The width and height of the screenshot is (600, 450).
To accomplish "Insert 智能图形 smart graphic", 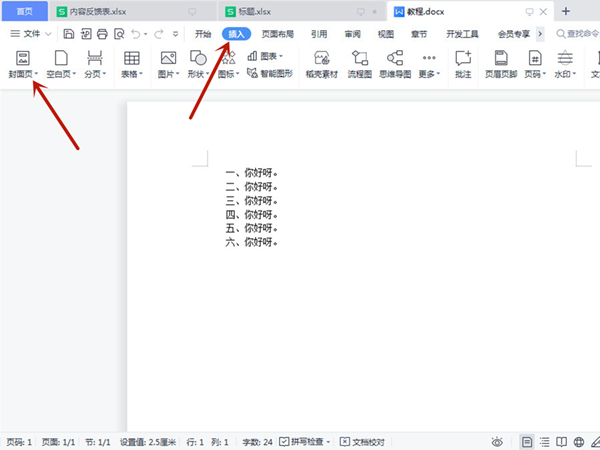I will click(x=270, y=73).
